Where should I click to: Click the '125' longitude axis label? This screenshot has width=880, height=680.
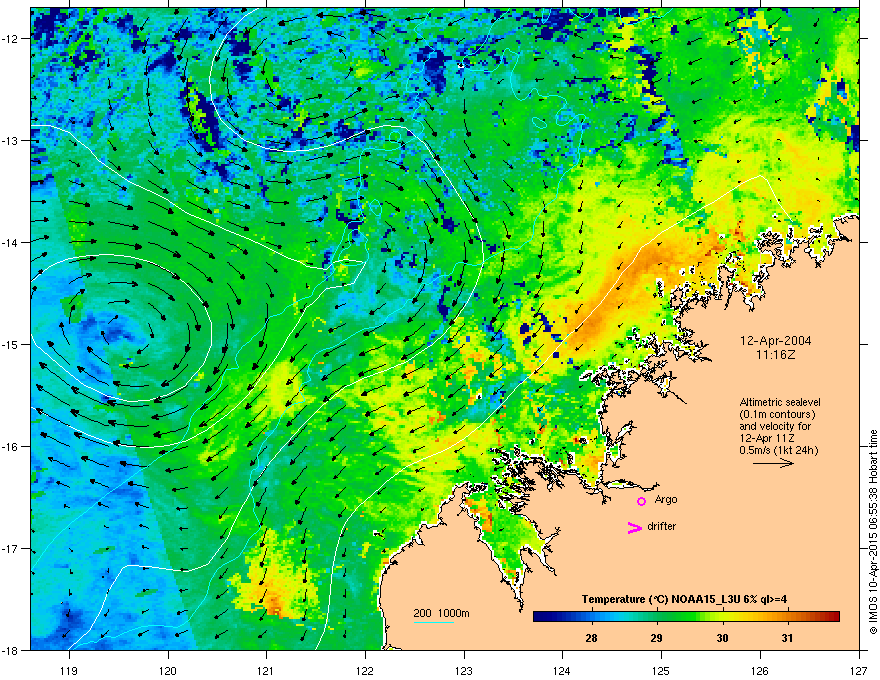pyautogui.click(x=661, y=670)
